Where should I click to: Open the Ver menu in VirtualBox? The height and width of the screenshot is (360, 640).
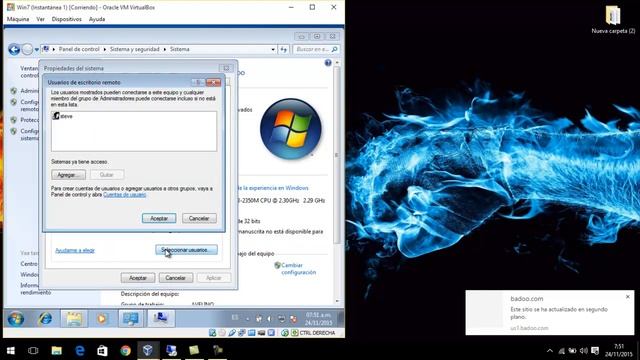[40, 19]
